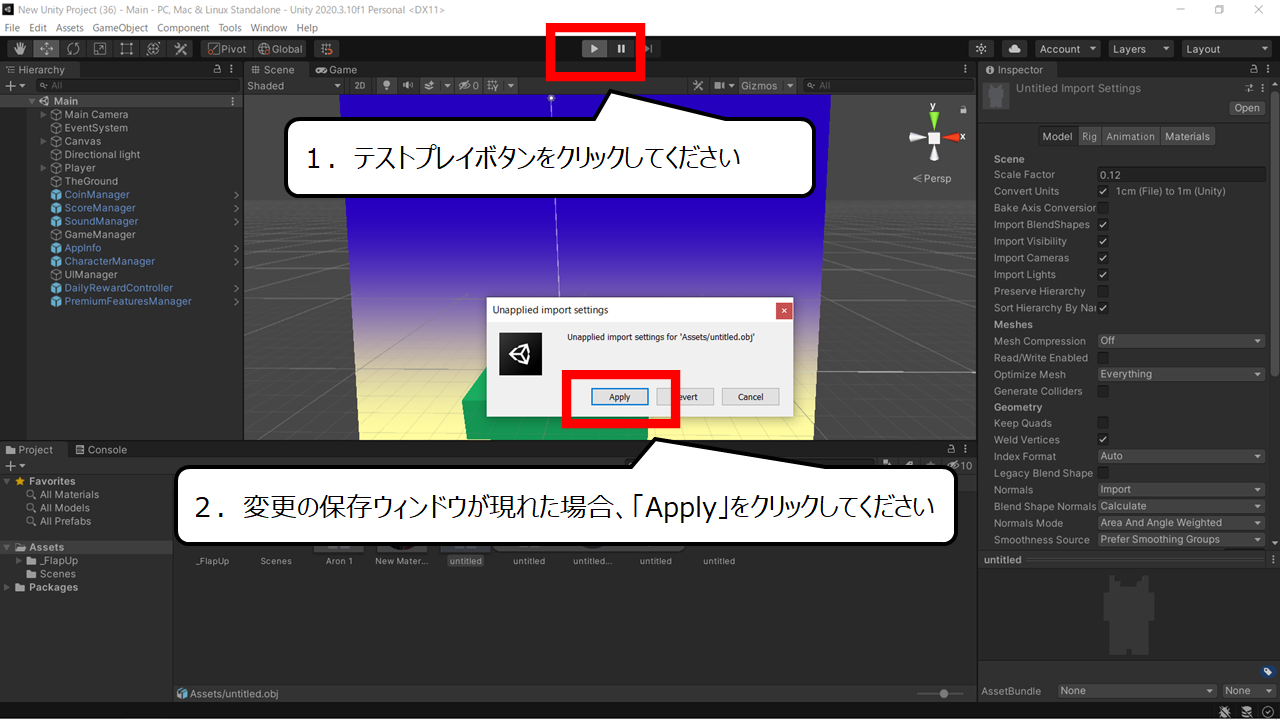The width and height of the screenshot is (1280, 720).
Task: Toggle scene effects layers icon
Action: coord(430,86)
